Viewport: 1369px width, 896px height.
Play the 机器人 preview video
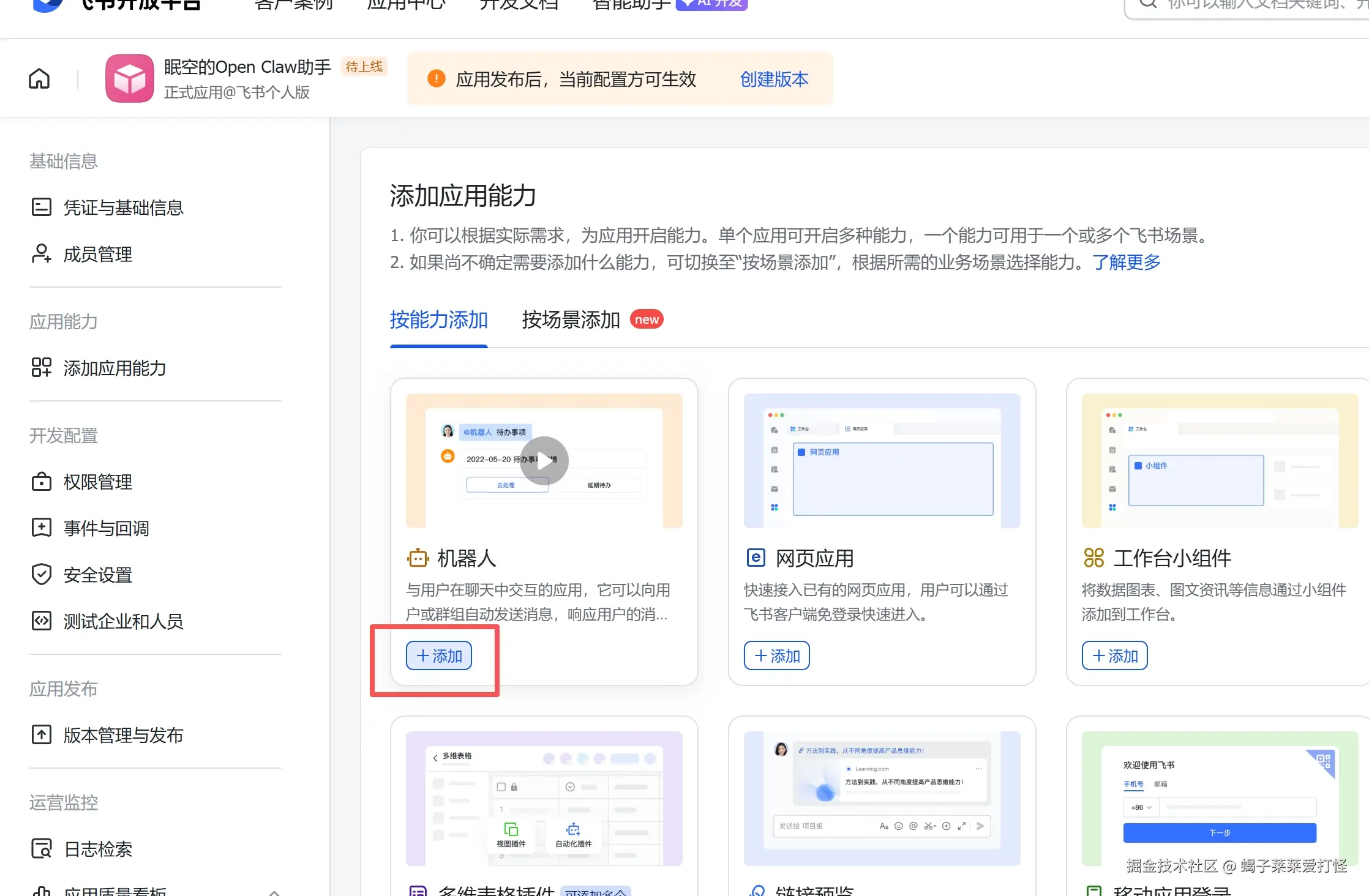(544, 460)
